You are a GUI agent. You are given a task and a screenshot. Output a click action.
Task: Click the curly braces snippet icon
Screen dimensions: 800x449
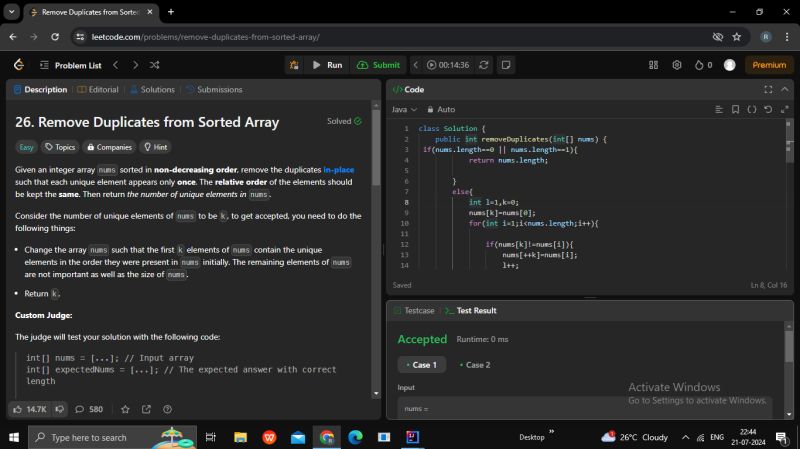coord(752,109)
